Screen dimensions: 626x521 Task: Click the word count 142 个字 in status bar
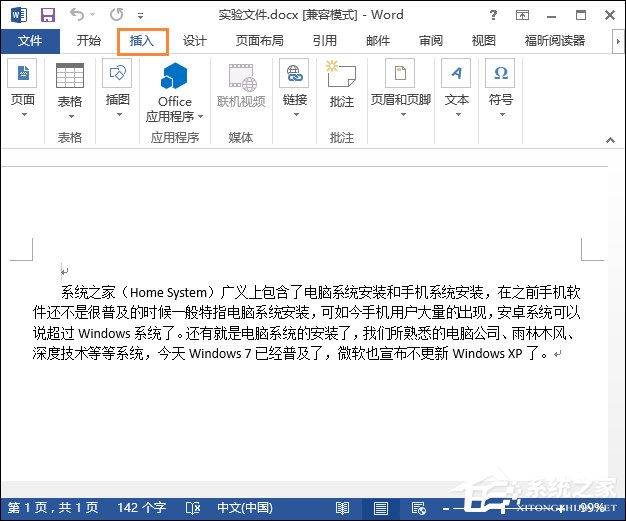tap(141, 508)
